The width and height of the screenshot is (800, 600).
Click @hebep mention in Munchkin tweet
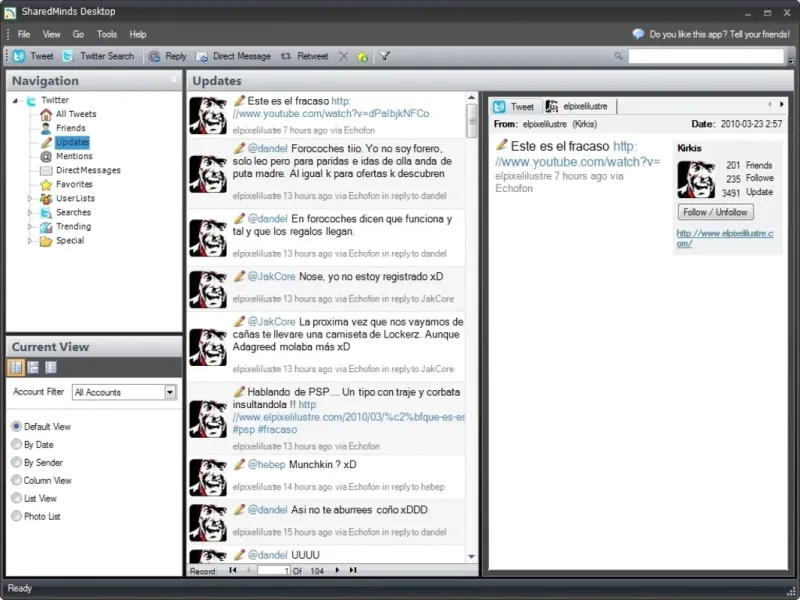tap(266, 464)
